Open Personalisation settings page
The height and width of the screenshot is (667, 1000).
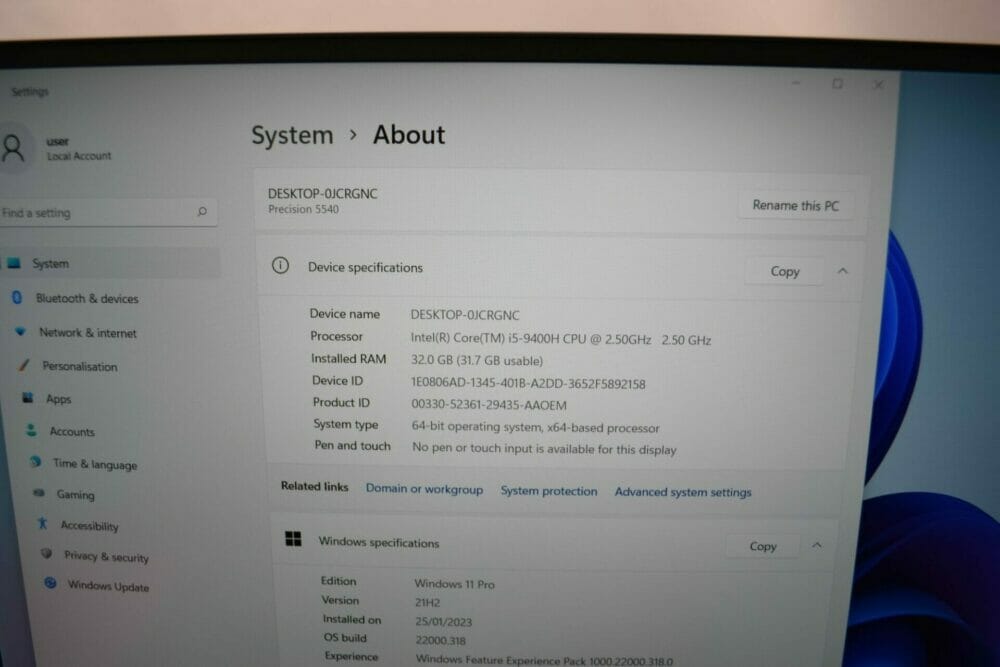80,367
